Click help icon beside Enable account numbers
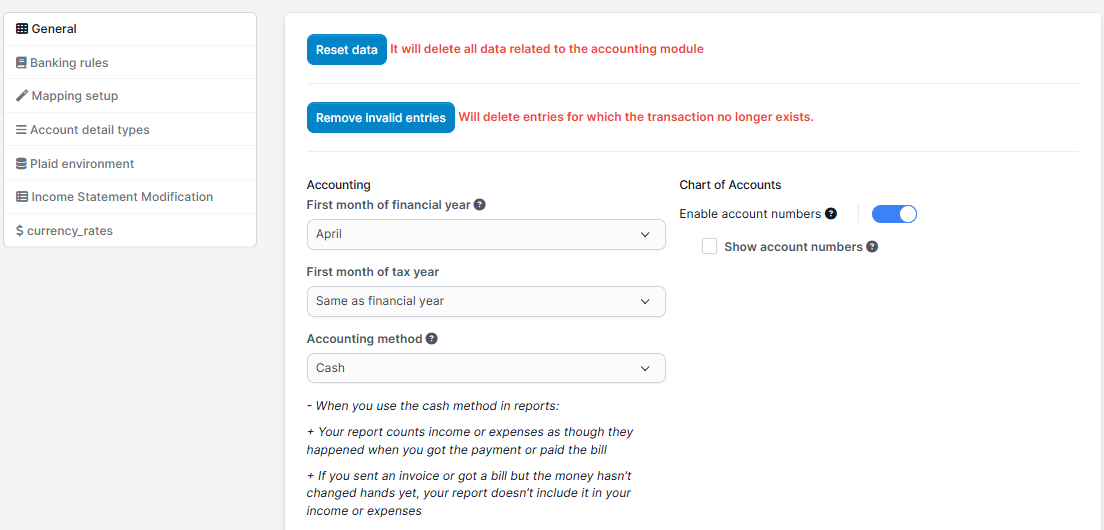The height and width of the screenshot is (530, 1104). [831, 214]
